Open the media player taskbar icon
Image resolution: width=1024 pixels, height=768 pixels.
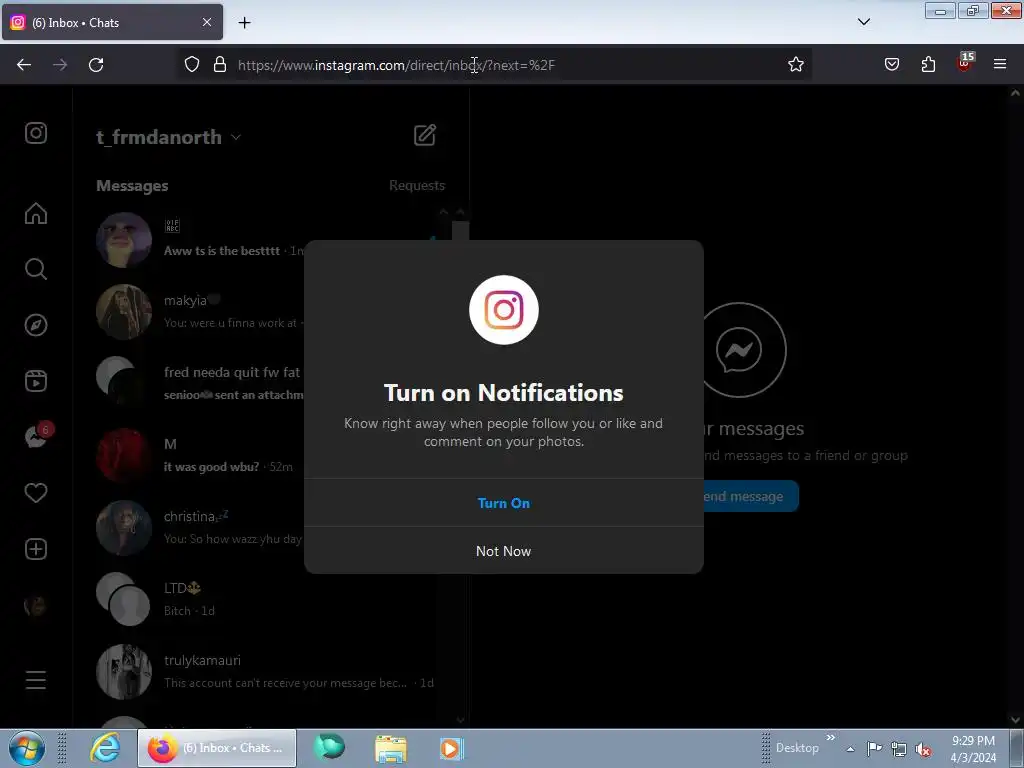point(451,748)
